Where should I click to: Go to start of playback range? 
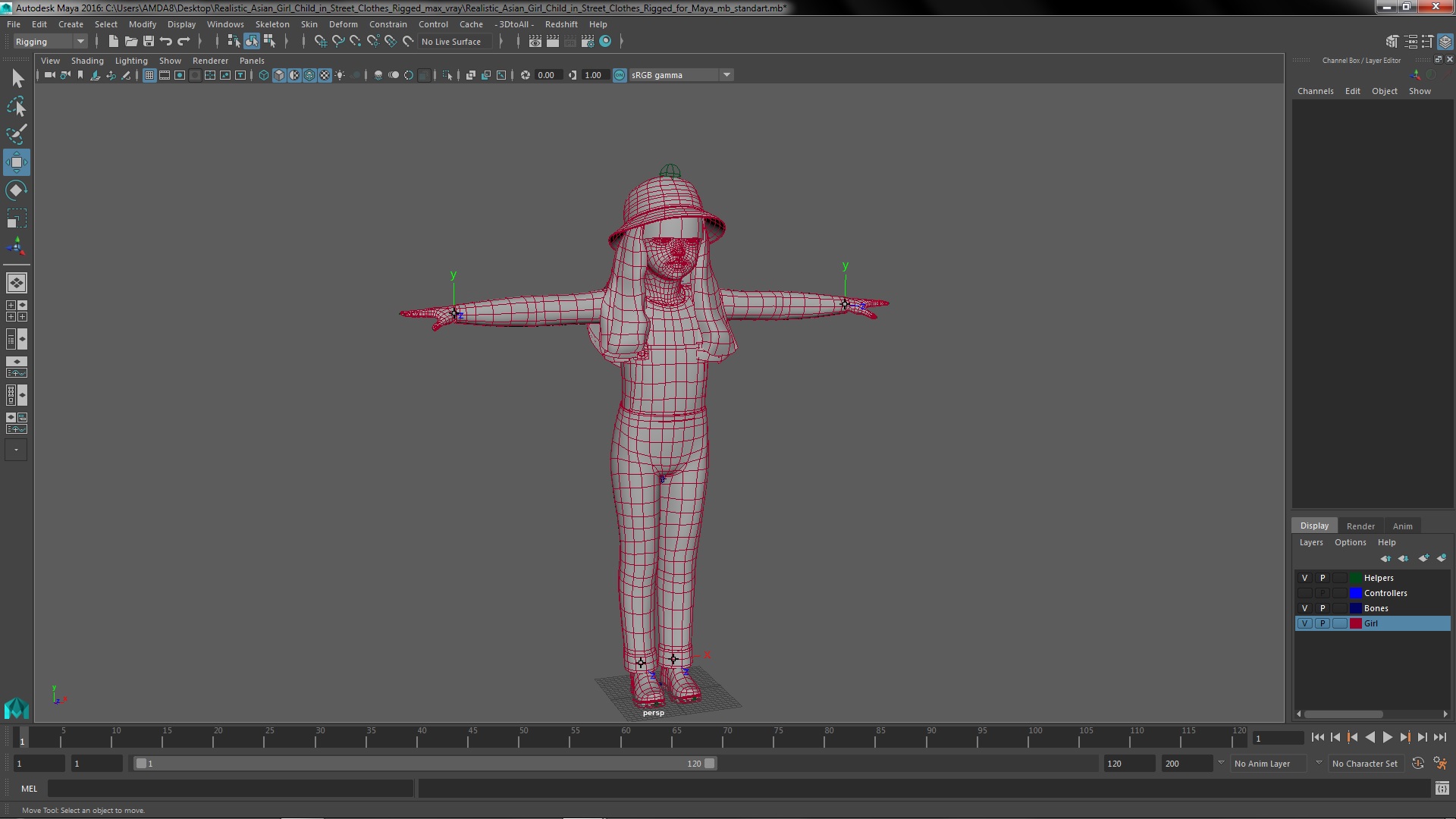click(1317, 737)
